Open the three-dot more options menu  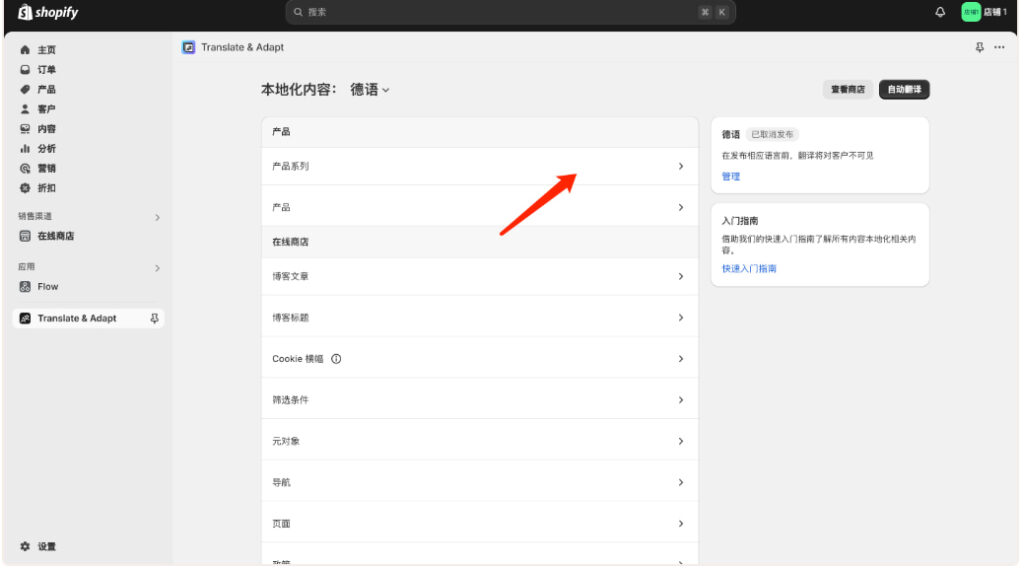point(999,48)
